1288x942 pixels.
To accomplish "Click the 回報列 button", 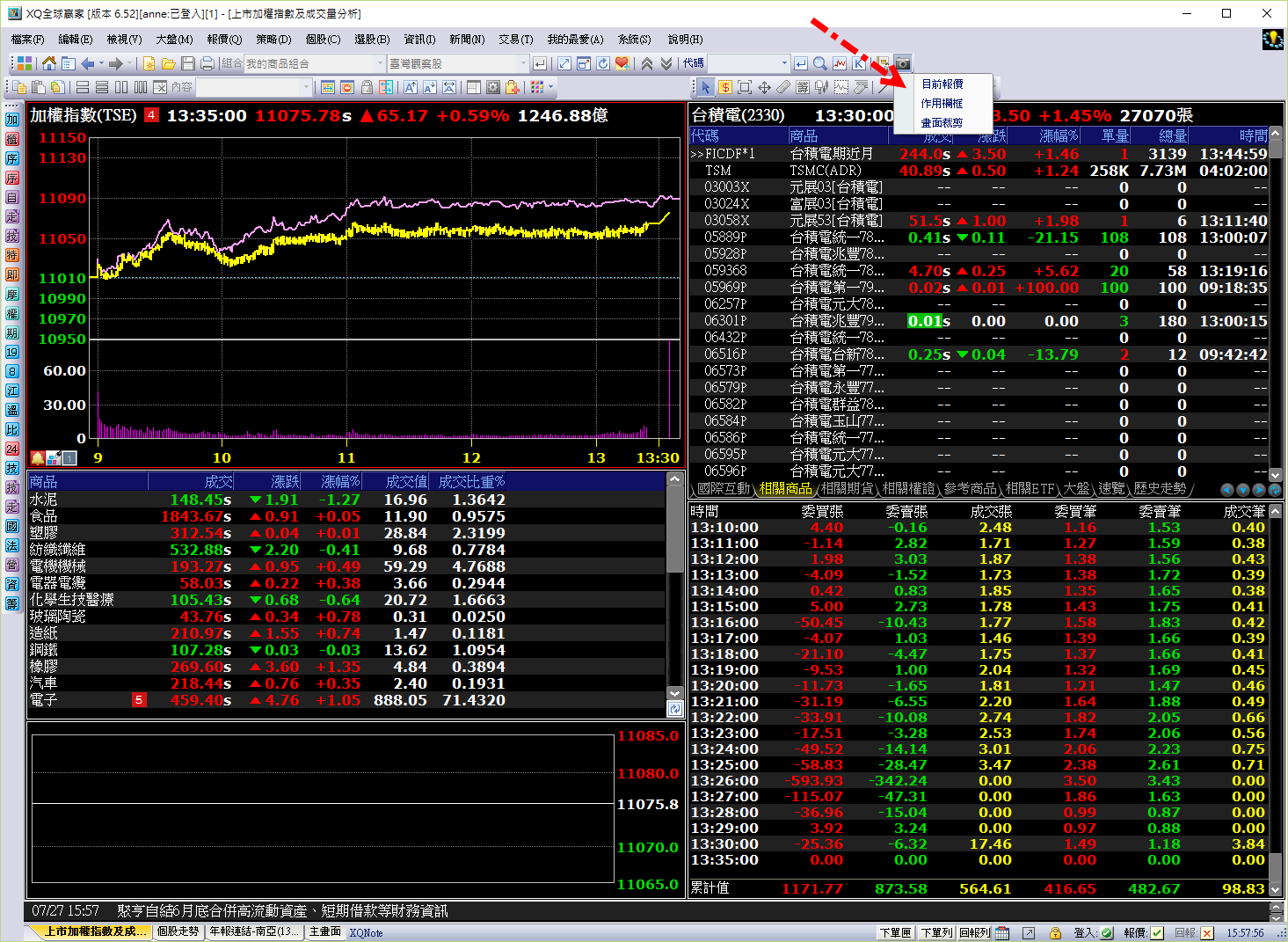I will (974, 933).
